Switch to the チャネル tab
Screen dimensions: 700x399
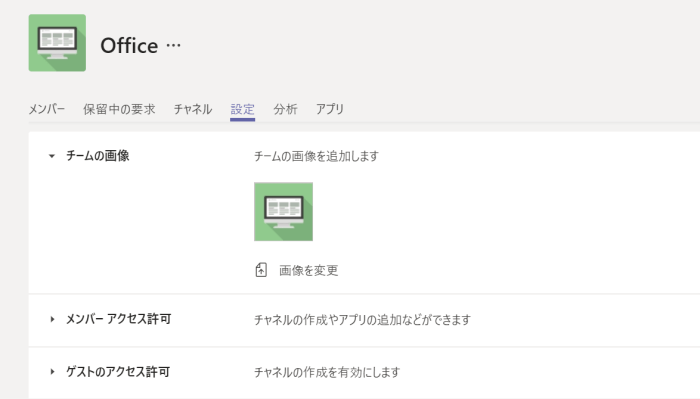(193, 109)
